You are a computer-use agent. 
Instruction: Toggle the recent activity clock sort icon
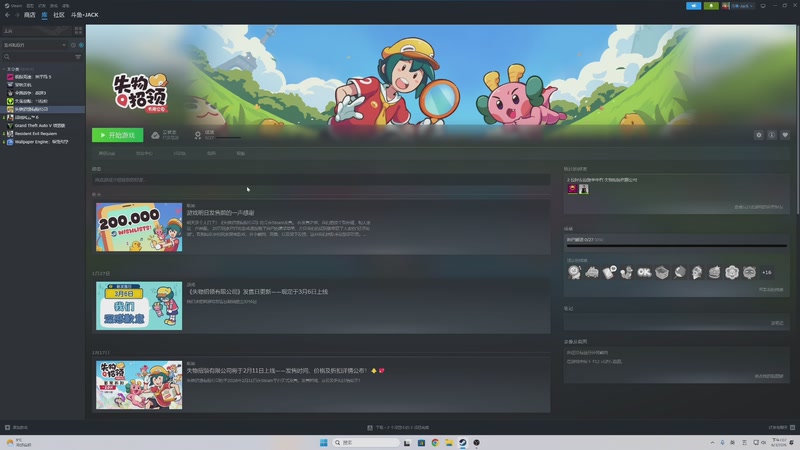(73, 45)
